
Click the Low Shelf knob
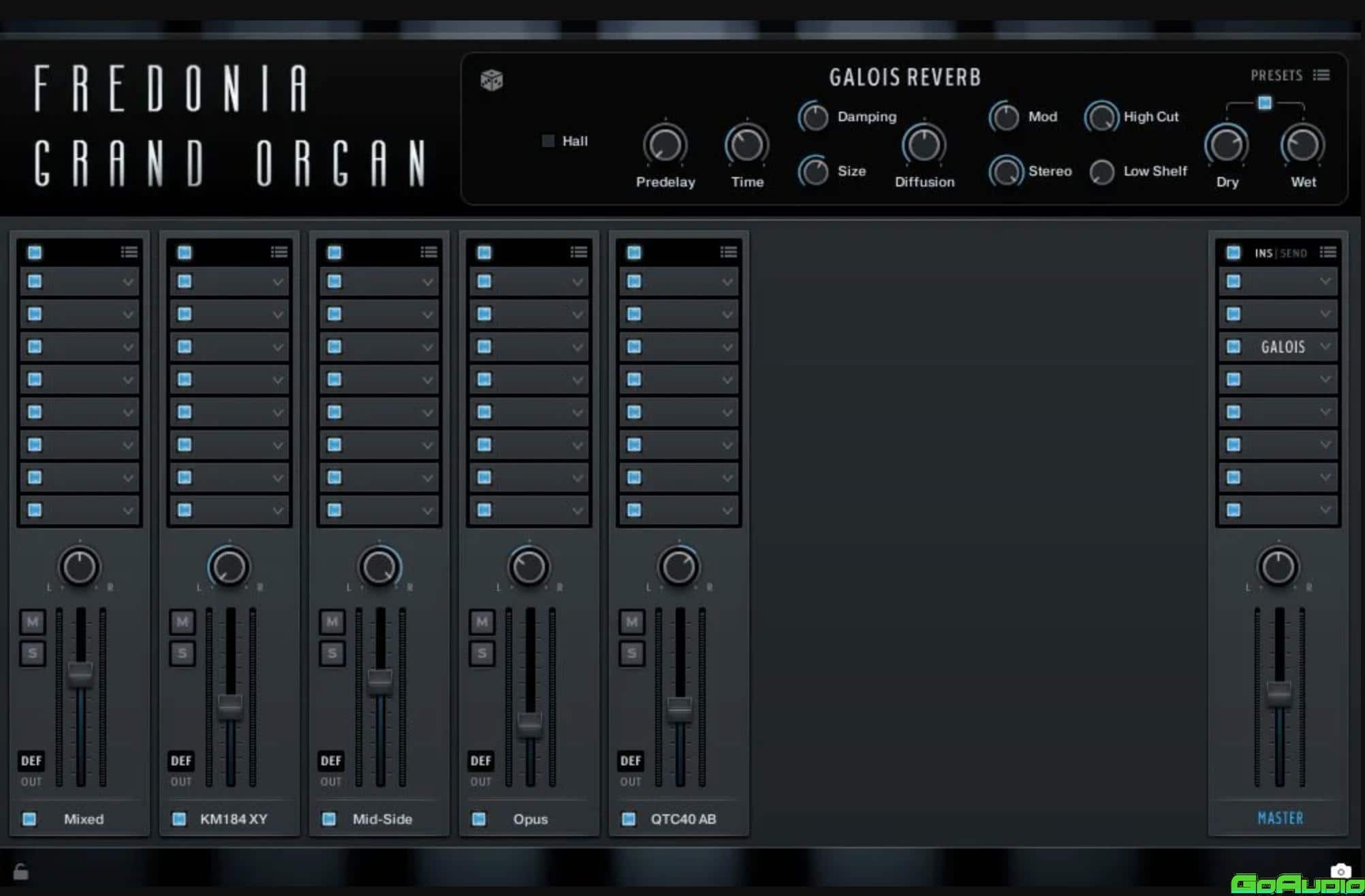(x=1101, y=172)
